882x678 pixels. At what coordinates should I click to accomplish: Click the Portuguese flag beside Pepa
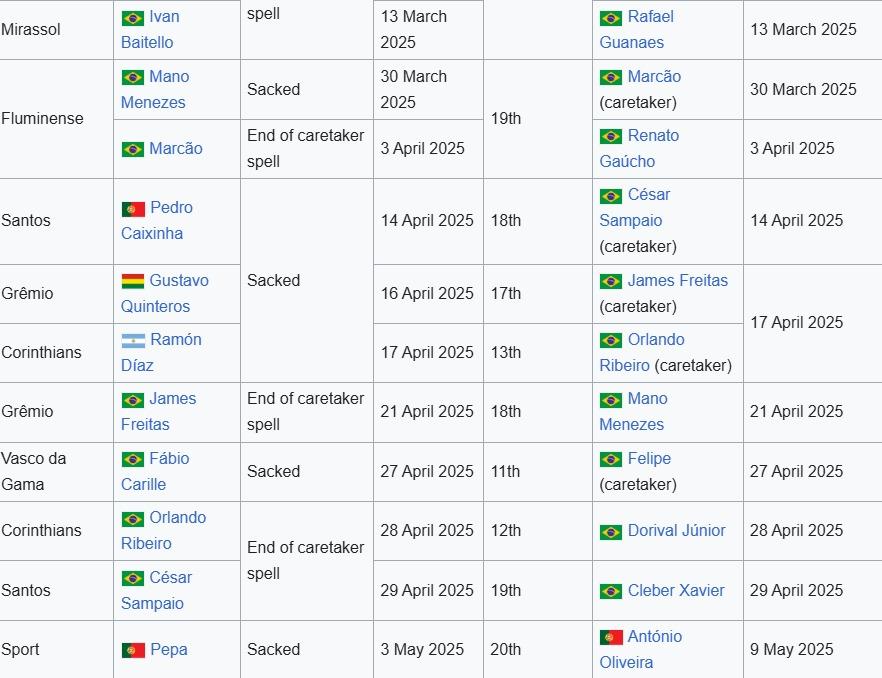(133, 650)
